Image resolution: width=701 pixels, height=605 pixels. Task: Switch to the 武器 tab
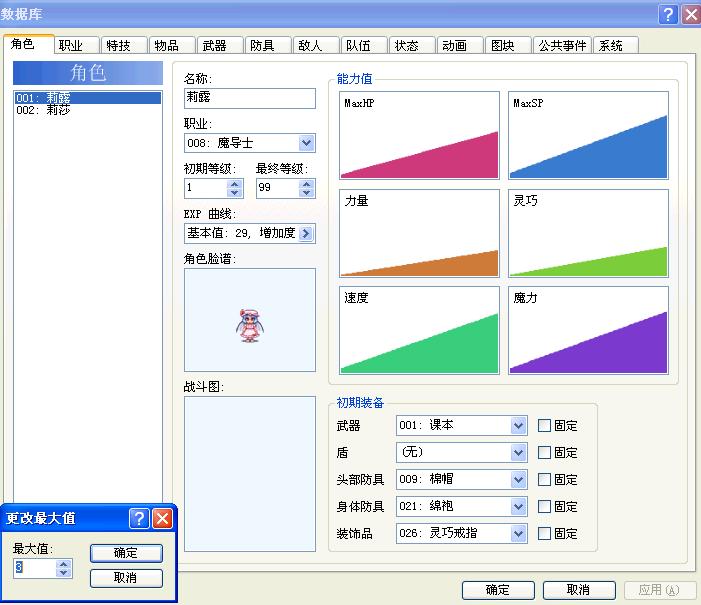[x=220, y=46]
